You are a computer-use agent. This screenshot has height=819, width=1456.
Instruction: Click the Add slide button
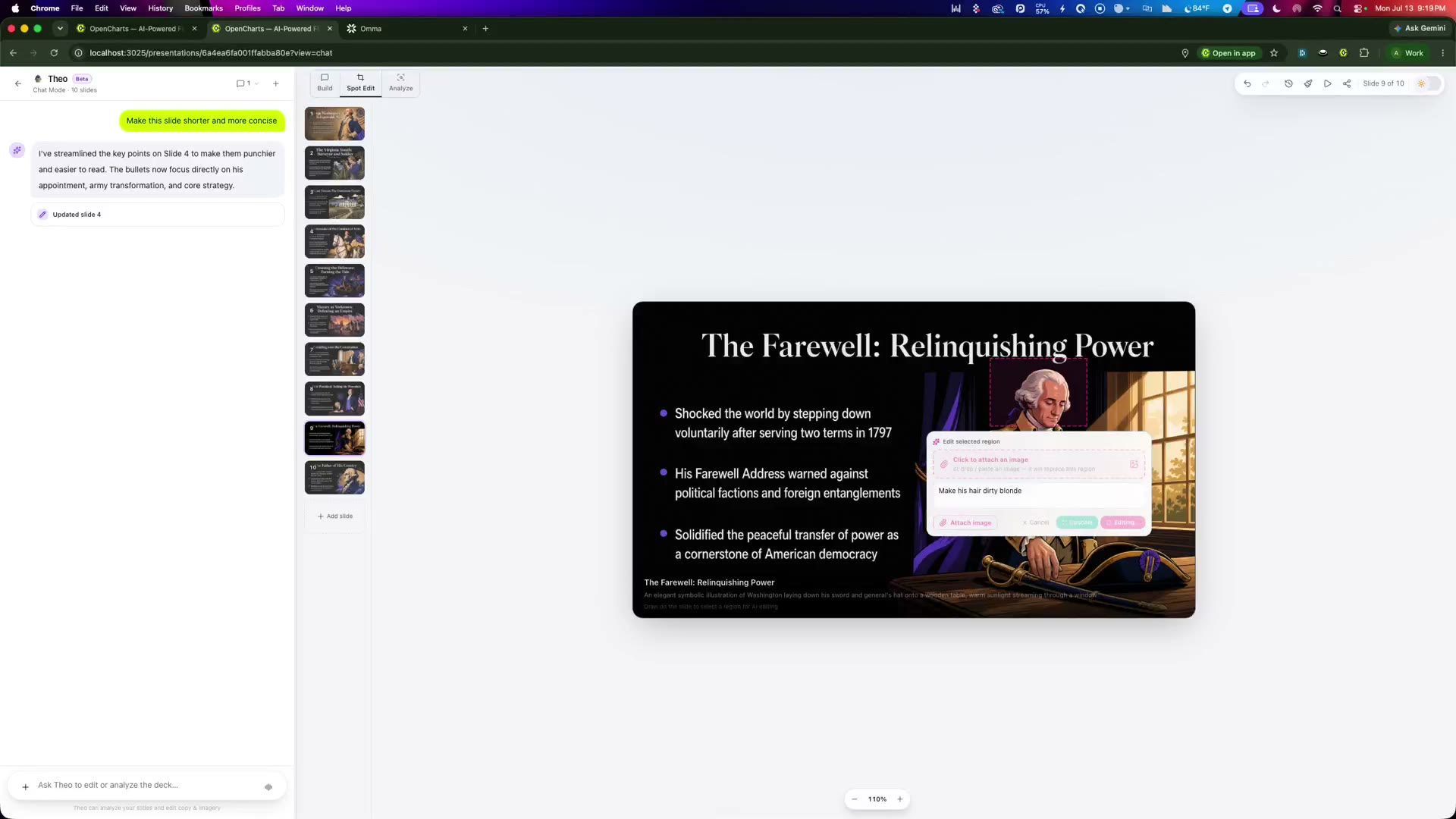point(334,516)
